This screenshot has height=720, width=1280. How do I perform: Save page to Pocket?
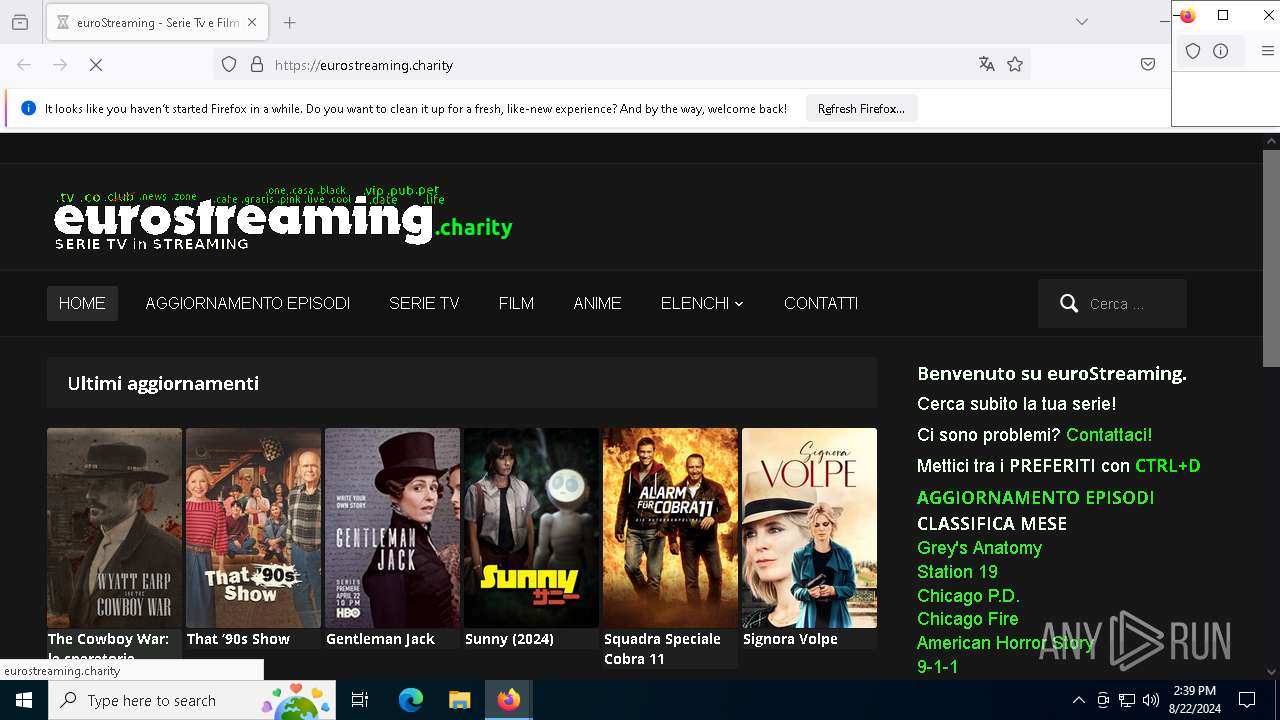pos(1148,65)
